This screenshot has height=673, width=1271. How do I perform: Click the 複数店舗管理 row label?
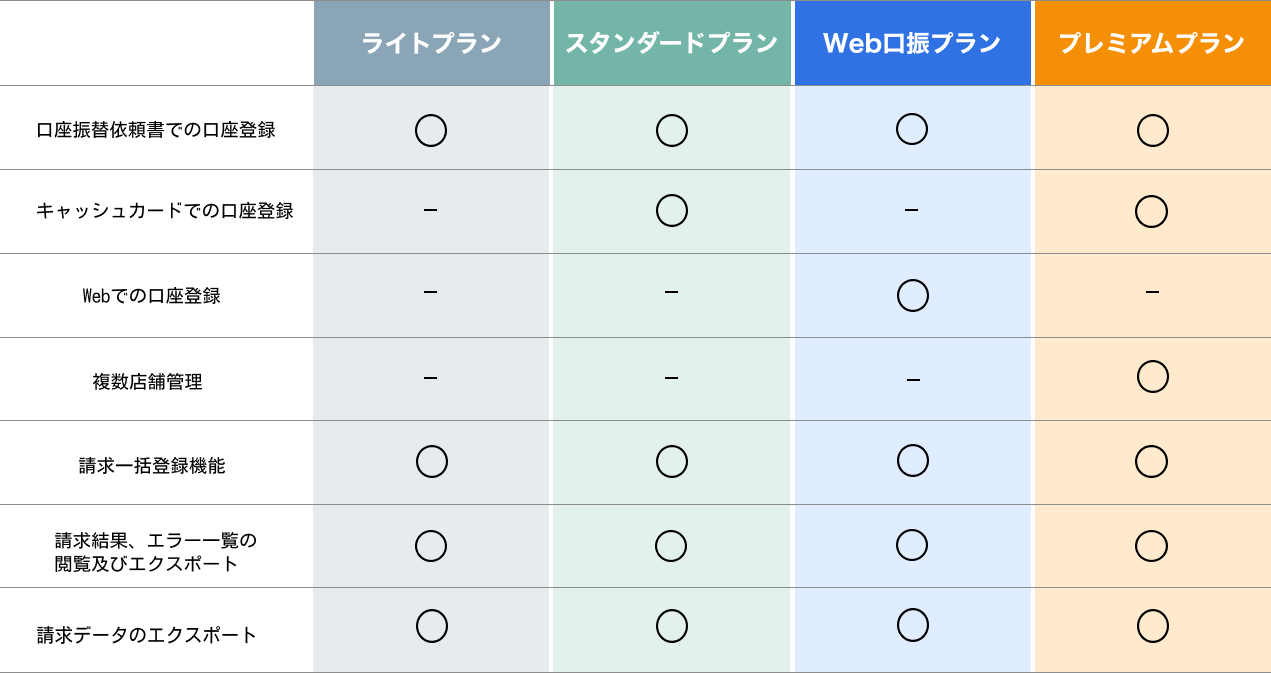[148, 381]
